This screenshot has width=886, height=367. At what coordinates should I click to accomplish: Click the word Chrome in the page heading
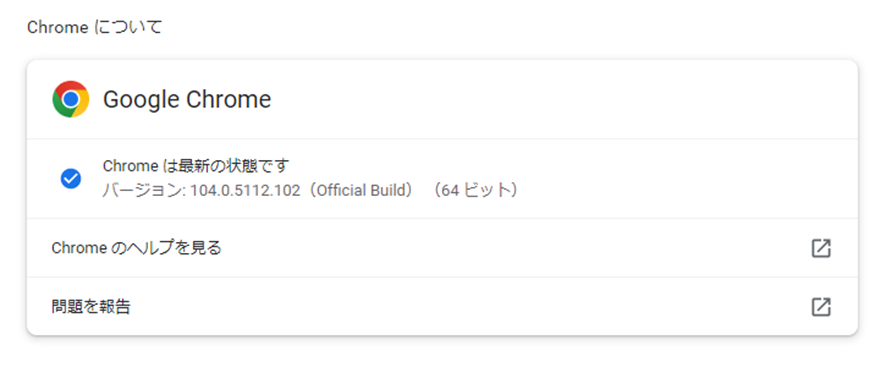click(x=58, y=27)
